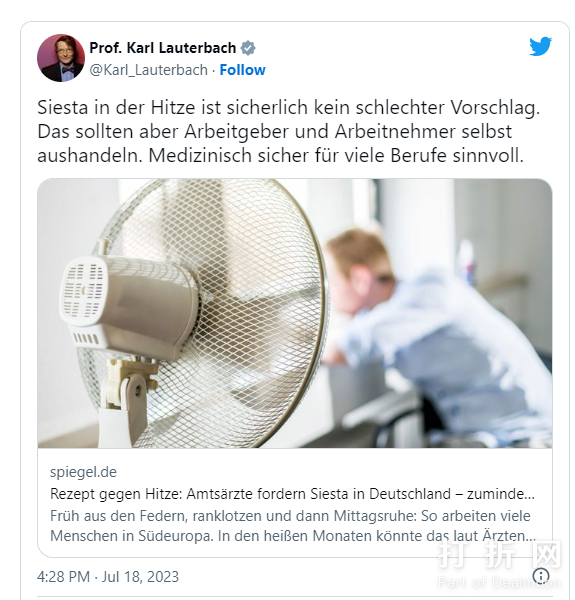This screenshot has width=575, height=600.
Task: Click the 'Part of Dealmoon' watermark text
Action: click(x=499, y=582)
